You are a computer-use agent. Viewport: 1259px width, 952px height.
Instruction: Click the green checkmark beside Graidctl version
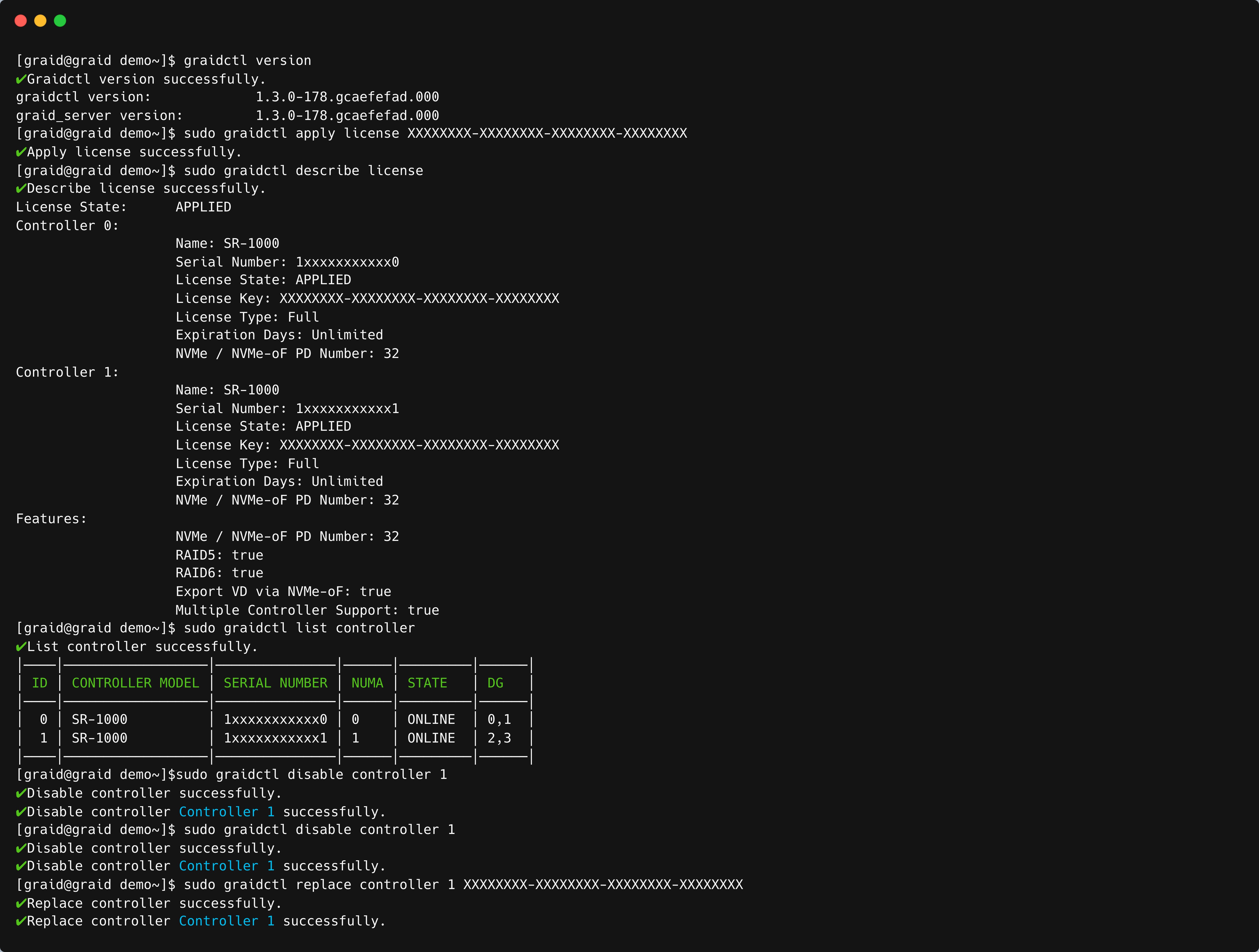coord(20,79)
